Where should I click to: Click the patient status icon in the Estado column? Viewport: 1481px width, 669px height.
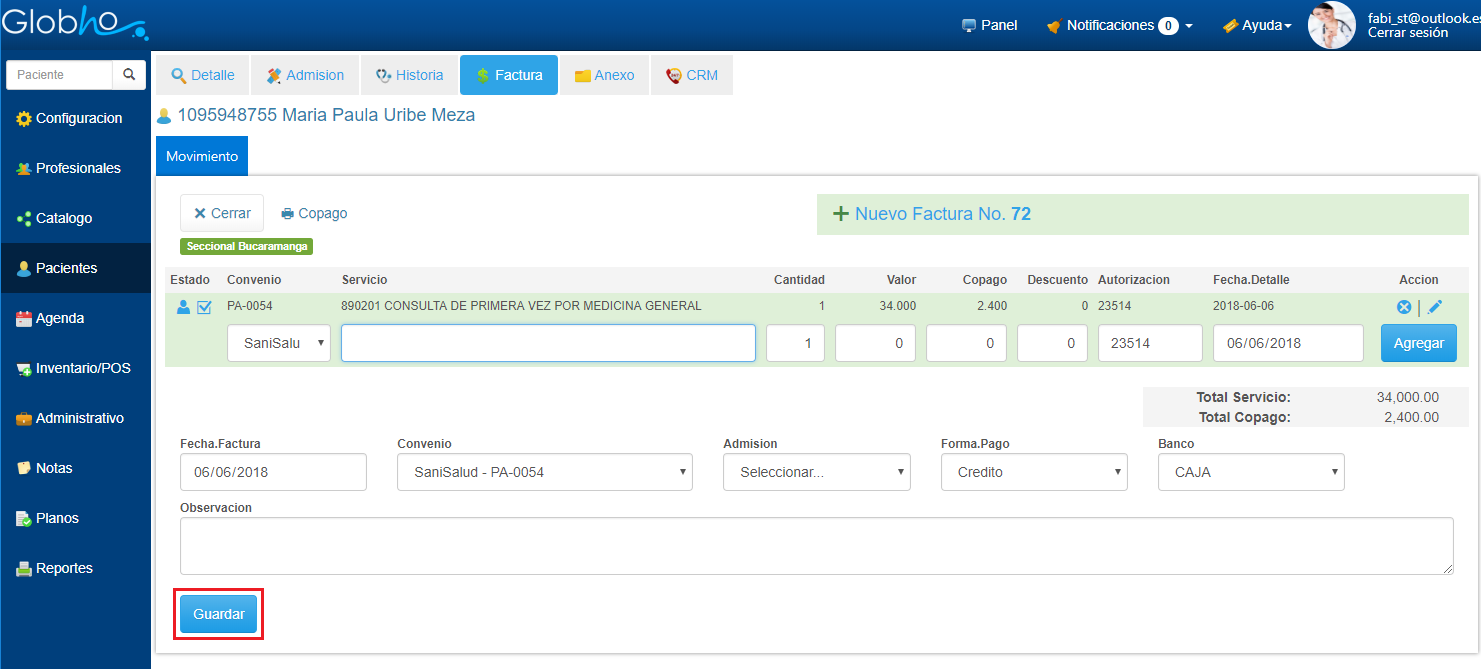(x=183, y=307)
